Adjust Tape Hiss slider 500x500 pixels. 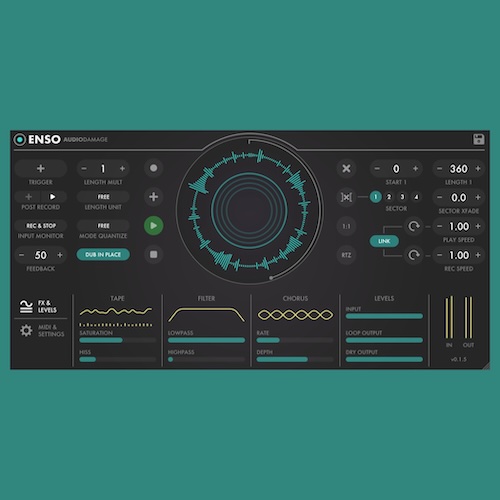118,359
